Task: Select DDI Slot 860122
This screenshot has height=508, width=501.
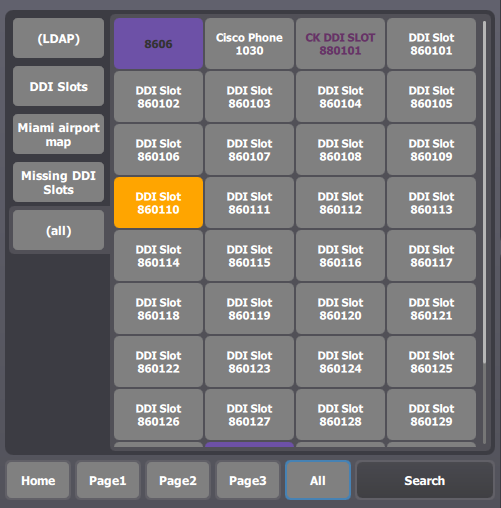Action: coord(158,362)
